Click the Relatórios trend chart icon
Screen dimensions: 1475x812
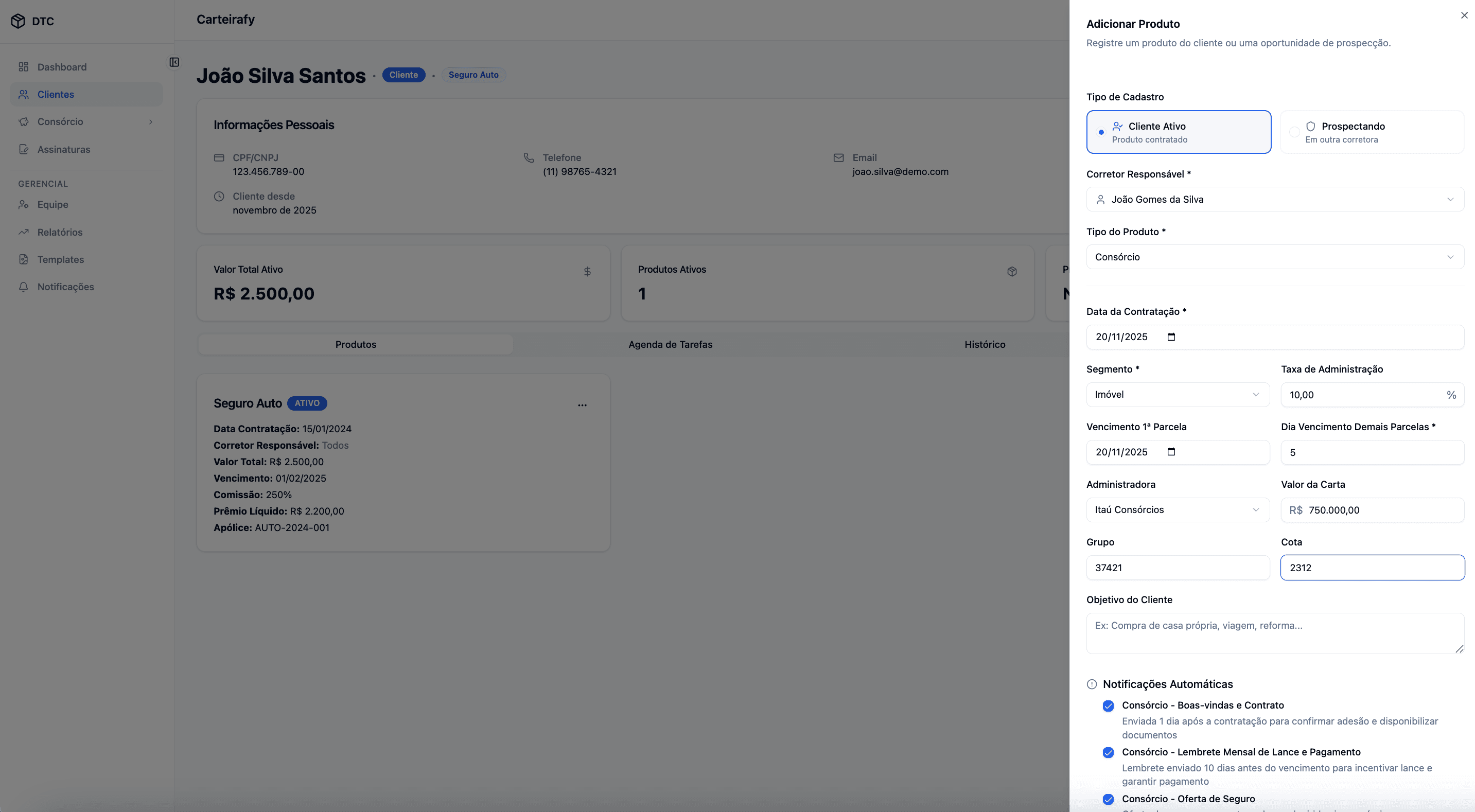[24, 232]
